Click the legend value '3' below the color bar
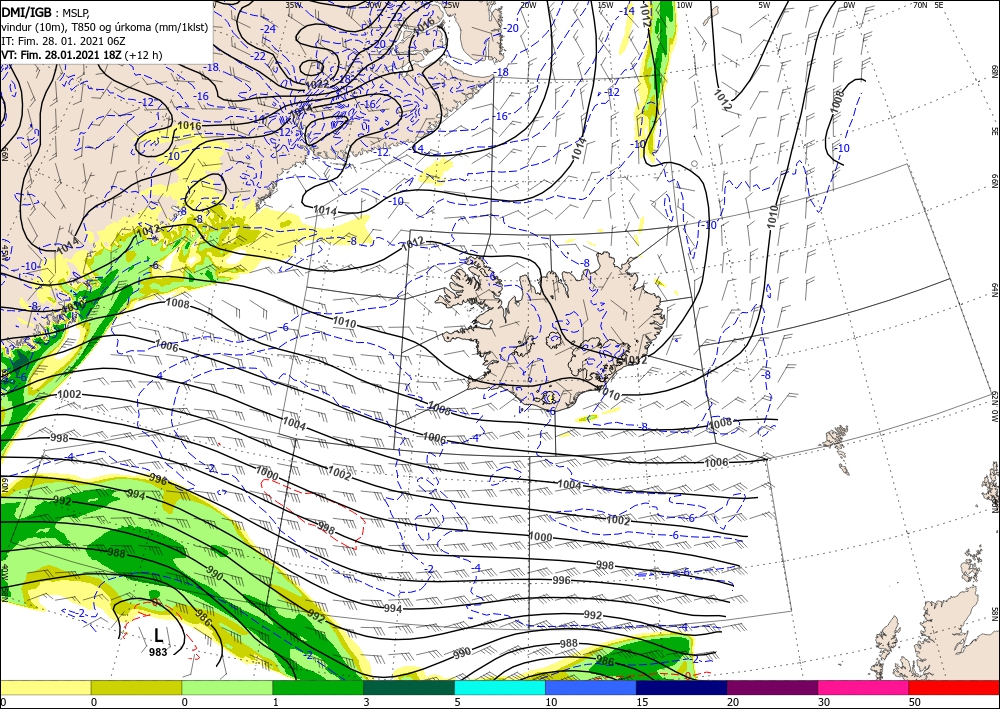The height and width of the screenshot is (709, 1000). tap(367, 702)
